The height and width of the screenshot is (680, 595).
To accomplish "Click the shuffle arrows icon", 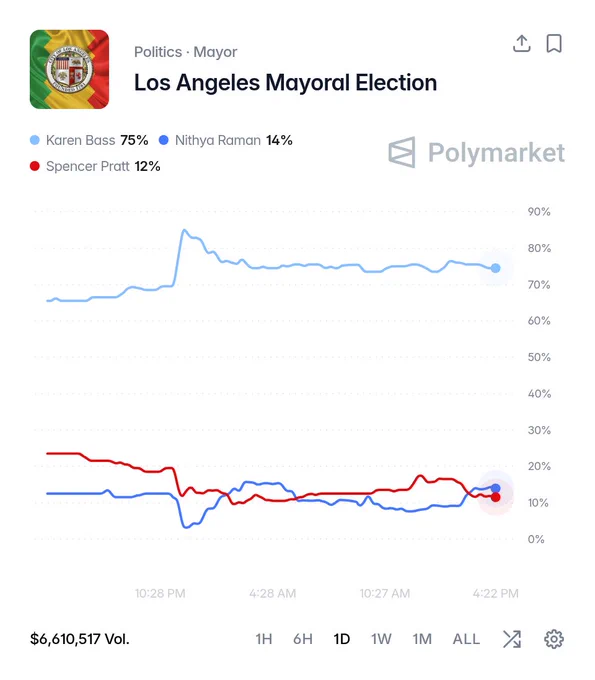I will tap(512, 639).
